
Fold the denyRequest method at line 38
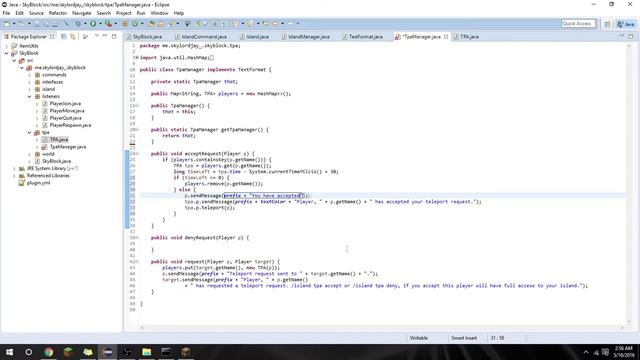(x=137, y=238)
